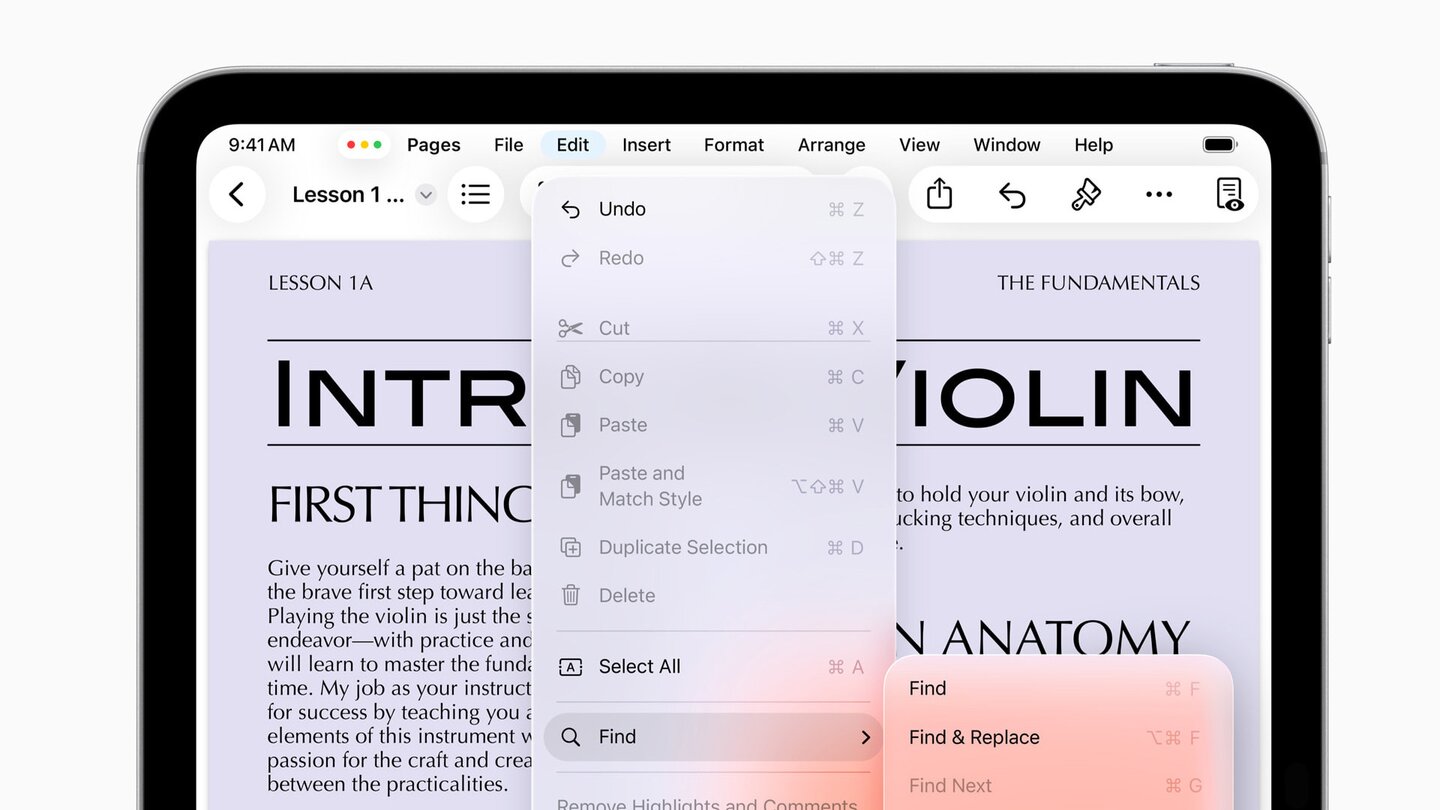1440x810 pixels.
Task: Choose Redo in the Edit menu
Action: click(x=713, y=258)
